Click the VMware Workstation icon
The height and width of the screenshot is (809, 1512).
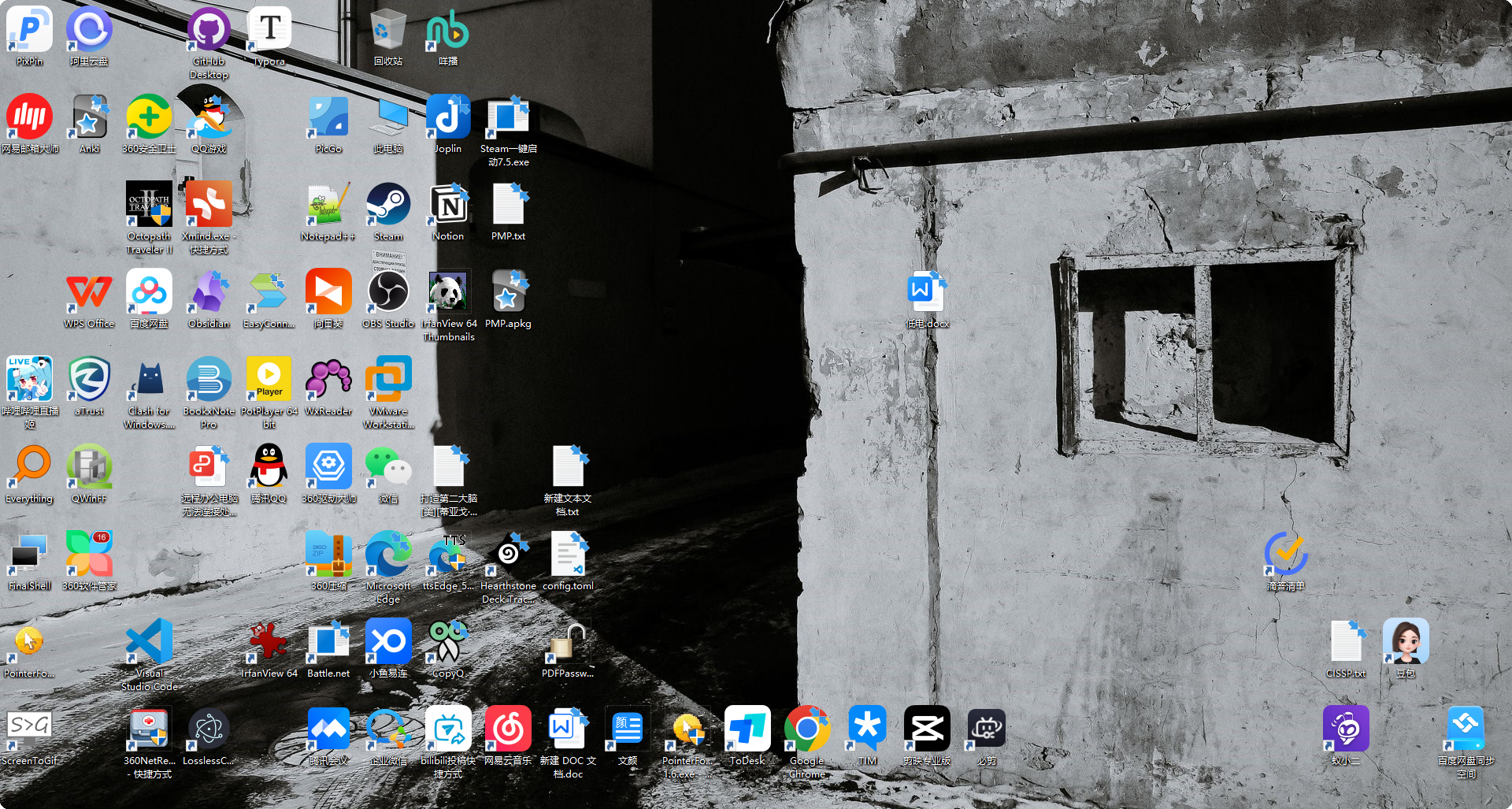tap(387, 380)
